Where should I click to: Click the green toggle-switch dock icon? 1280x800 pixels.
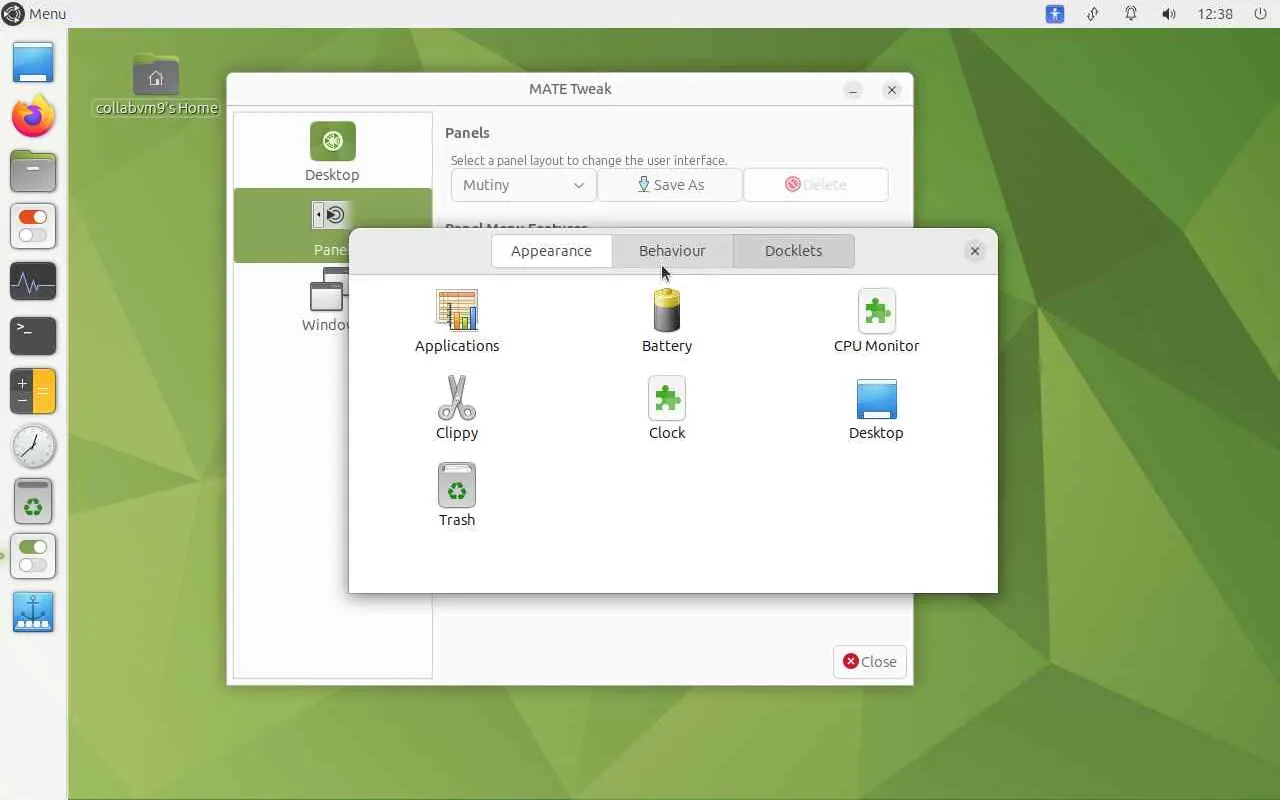[x=33, y=556]
